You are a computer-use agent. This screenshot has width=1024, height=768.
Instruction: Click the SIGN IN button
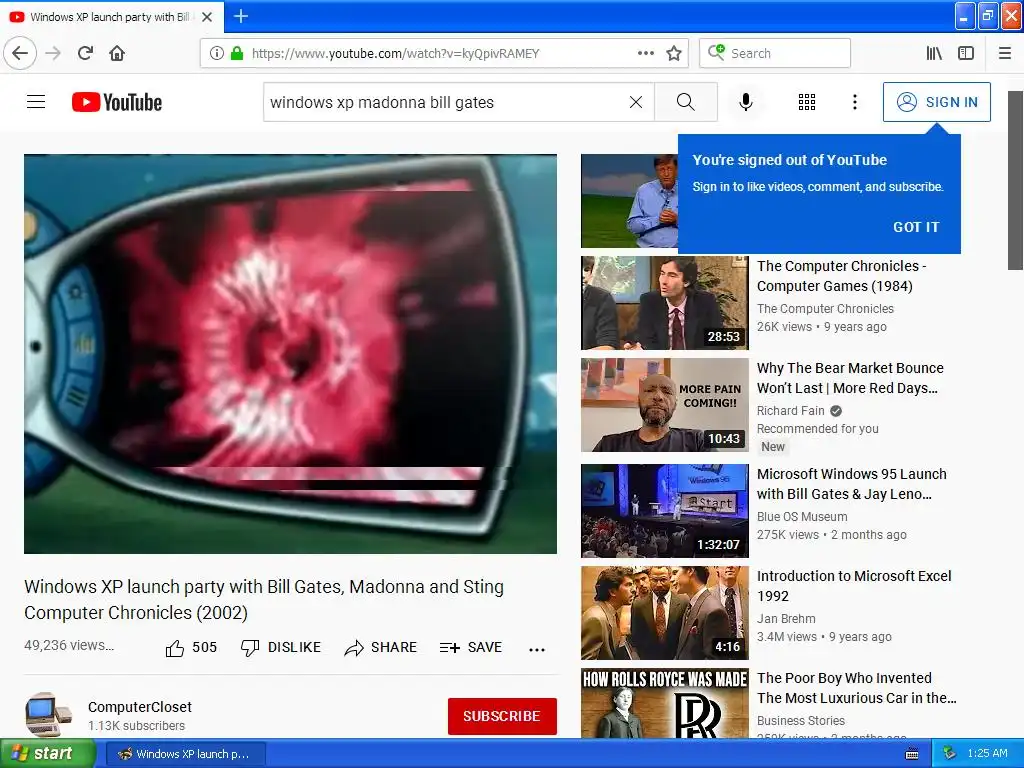tap(936, 102)
